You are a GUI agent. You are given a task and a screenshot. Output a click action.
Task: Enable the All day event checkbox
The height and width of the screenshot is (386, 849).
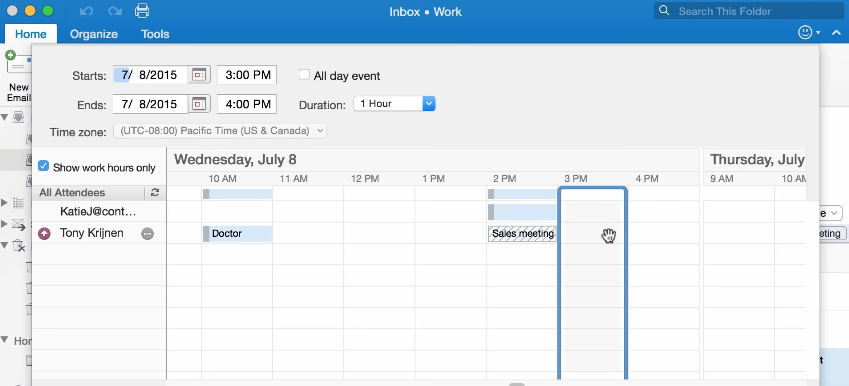point(304,75)
